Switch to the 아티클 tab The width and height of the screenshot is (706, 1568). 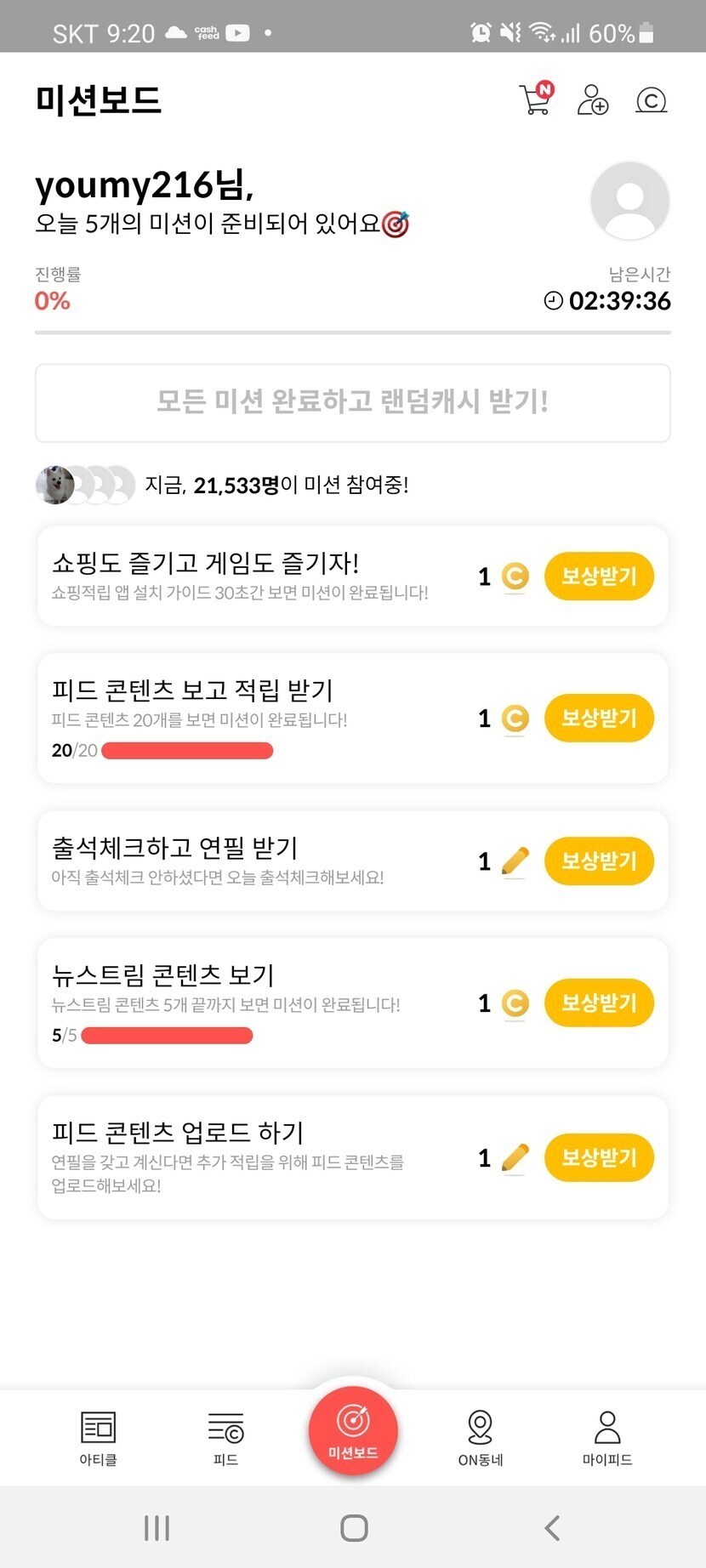click(99, 1438)
